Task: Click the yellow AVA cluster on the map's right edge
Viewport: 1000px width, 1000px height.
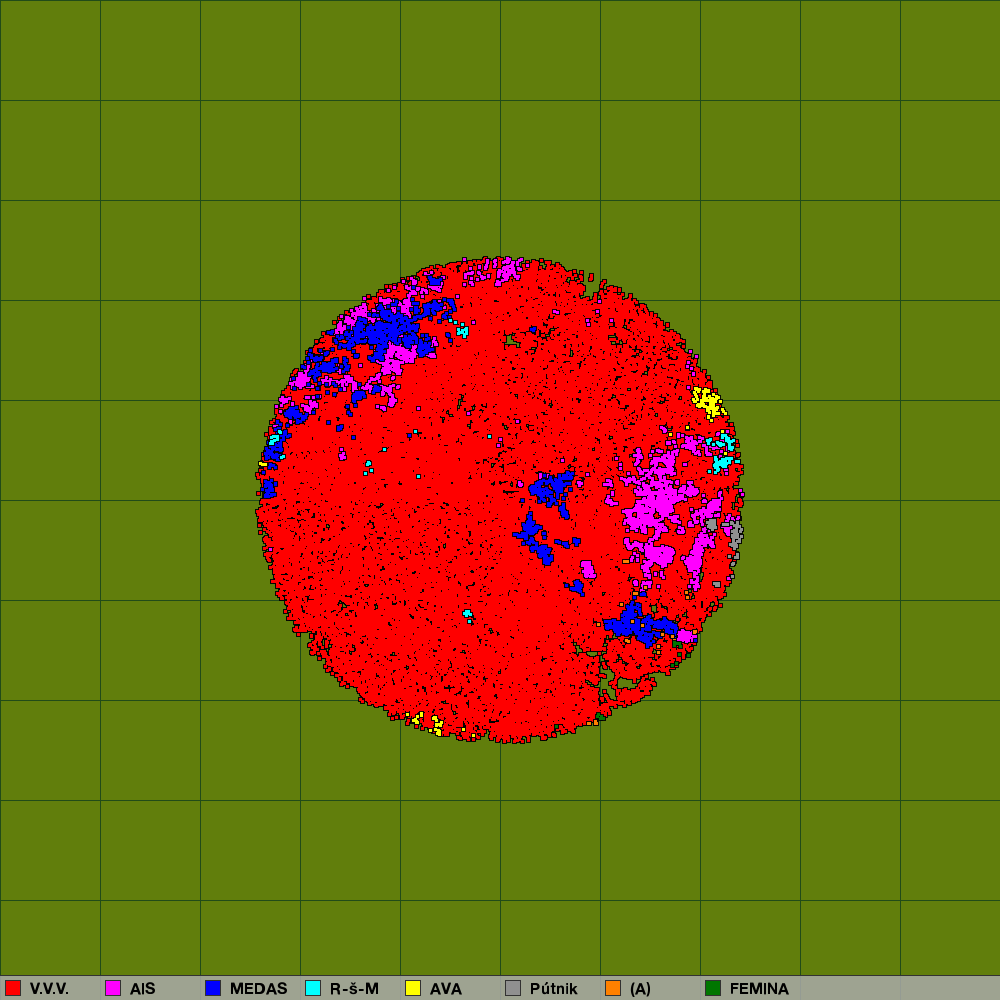Action: click(x=708, y=402)
